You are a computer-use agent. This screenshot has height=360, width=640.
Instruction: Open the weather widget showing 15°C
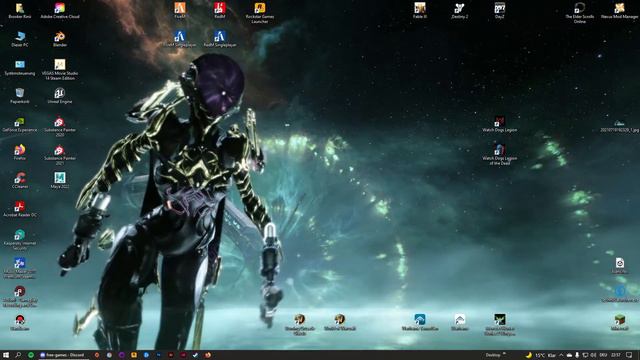point(541,355)
